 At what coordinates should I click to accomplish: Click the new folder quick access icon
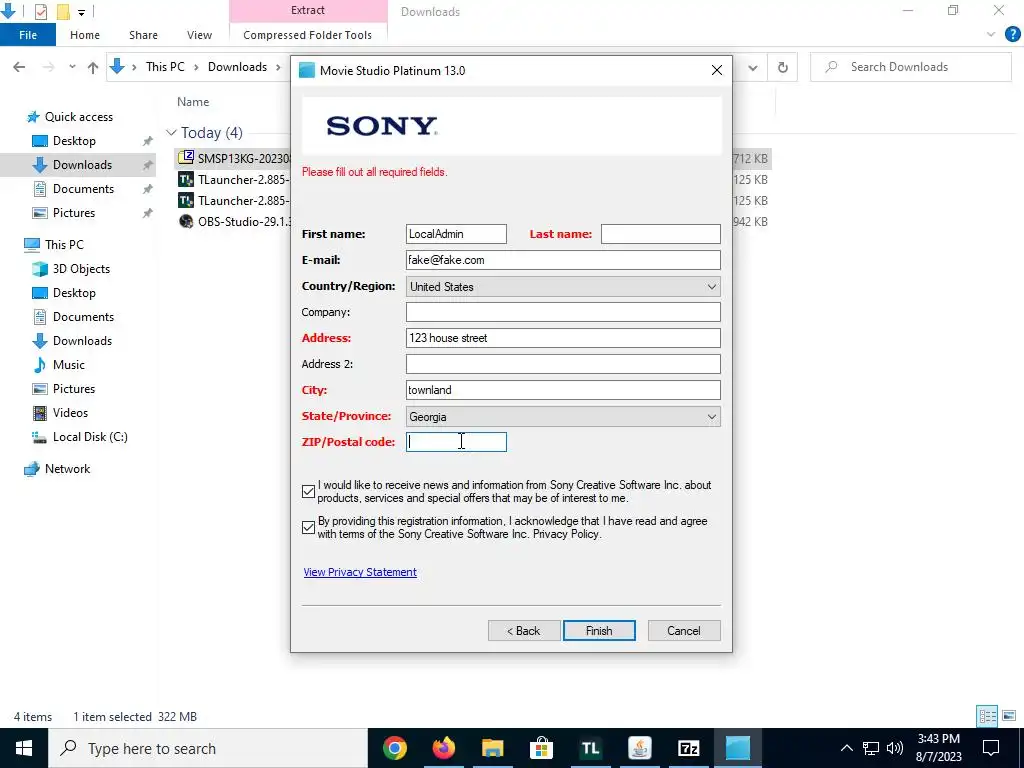click(x=63, y=11)
